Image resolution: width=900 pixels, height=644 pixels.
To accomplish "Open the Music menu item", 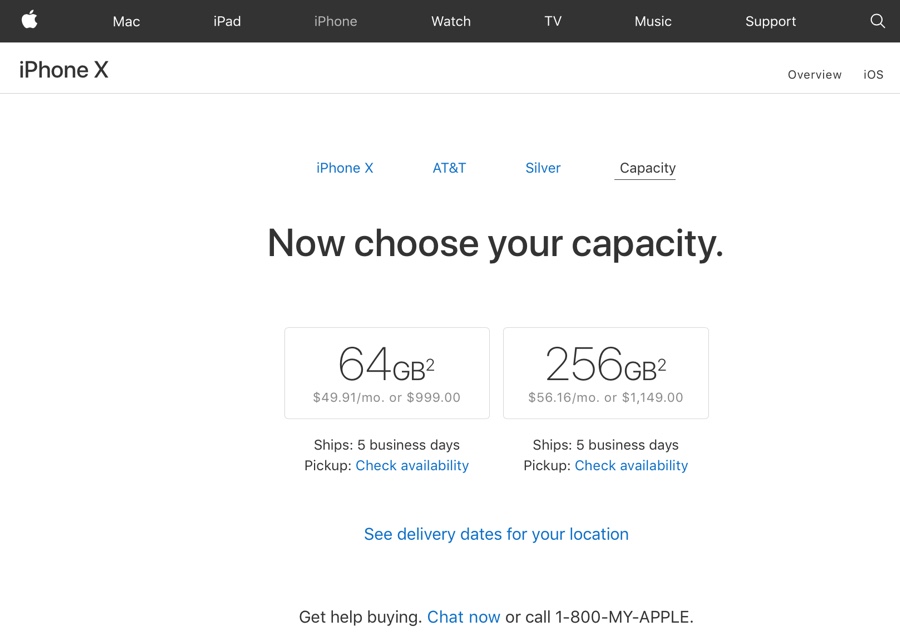I will 653,21.
